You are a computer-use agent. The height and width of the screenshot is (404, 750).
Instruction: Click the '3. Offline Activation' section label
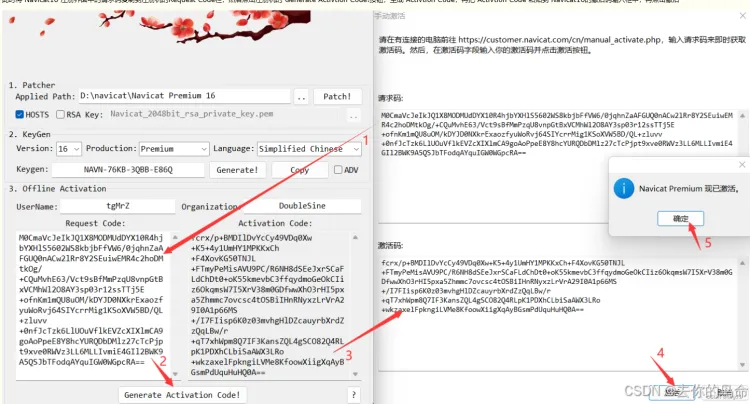[x=57, y=188]
